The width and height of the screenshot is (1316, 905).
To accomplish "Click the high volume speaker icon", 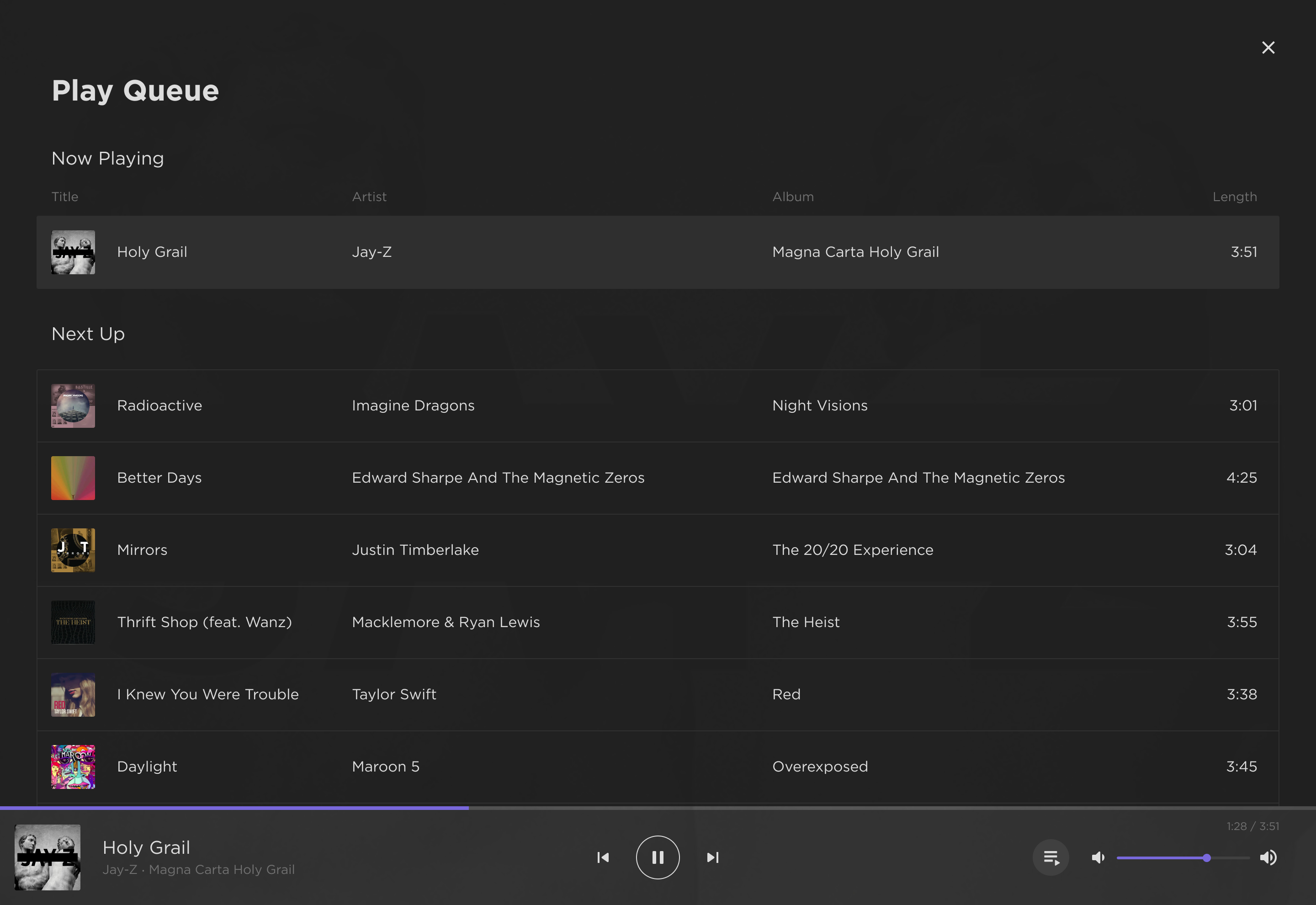I will (x=1268, y=857).
